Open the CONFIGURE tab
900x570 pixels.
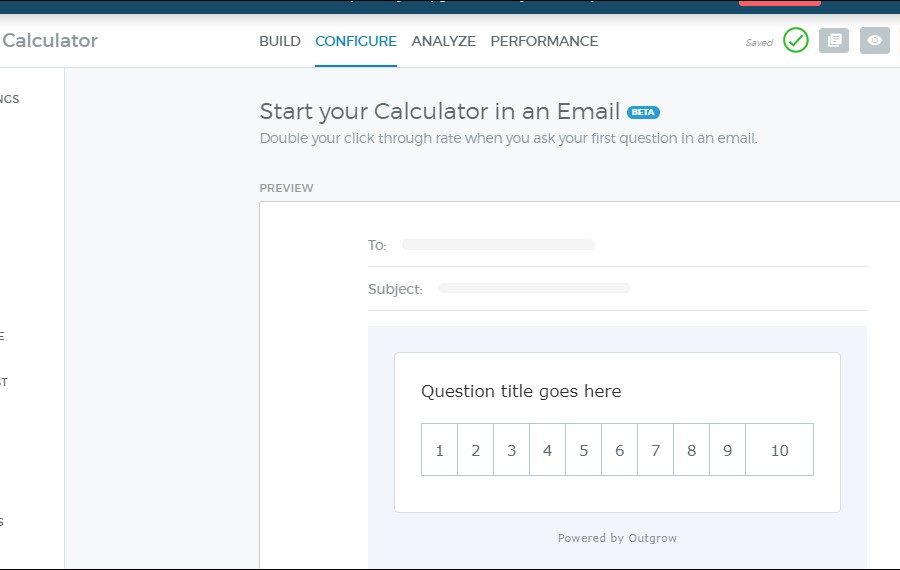click(356, 42)
